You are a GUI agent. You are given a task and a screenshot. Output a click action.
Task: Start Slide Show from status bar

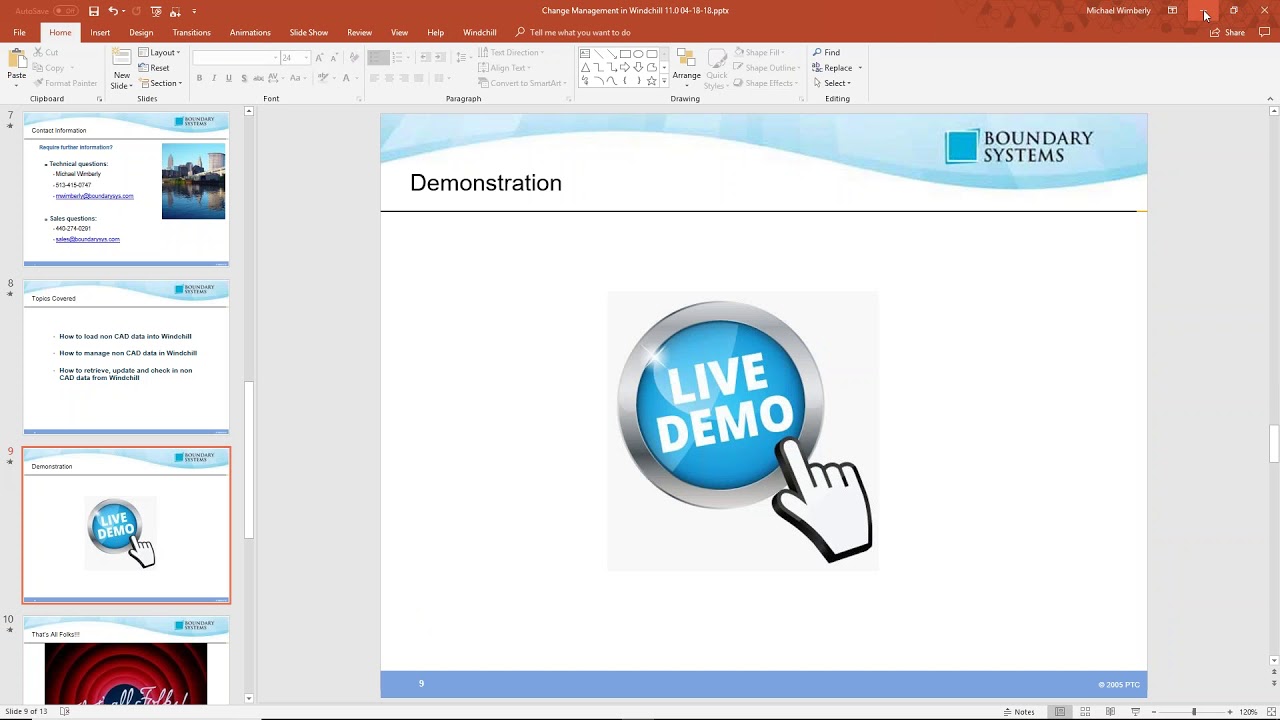(x=1135, y=712)
